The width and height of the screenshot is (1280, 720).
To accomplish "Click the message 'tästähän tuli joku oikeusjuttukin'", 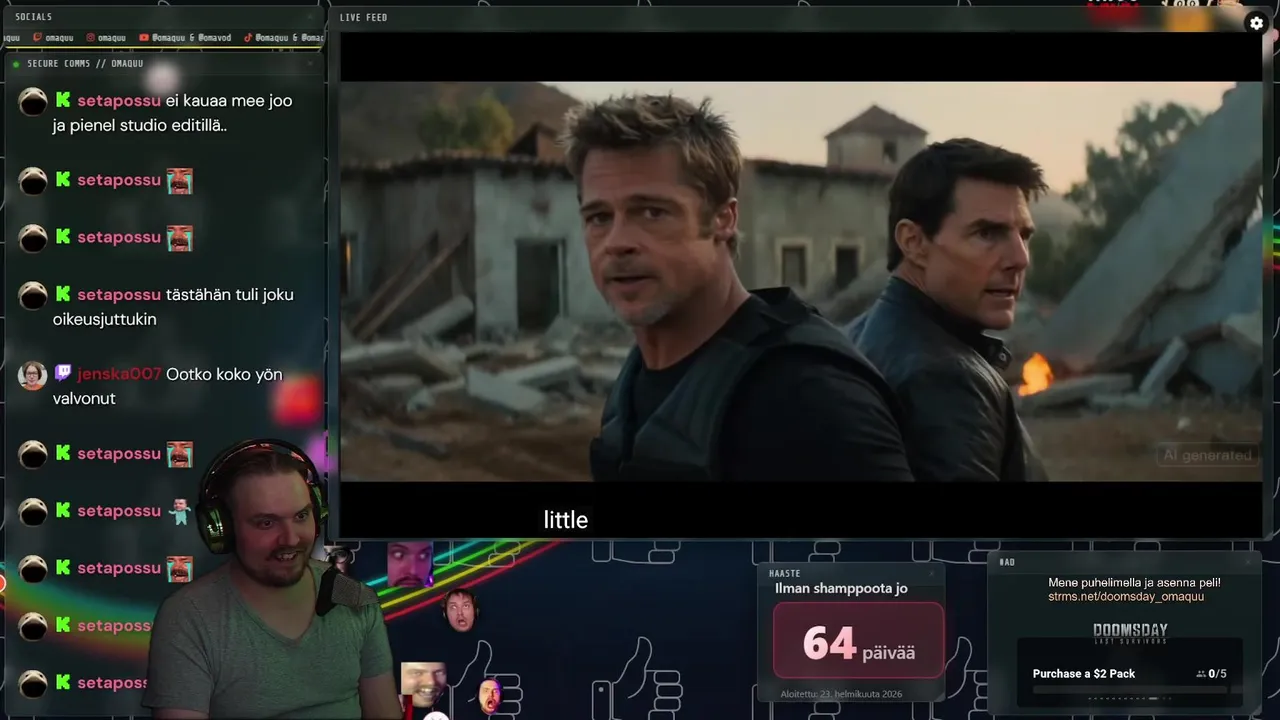I will coord(173,307).
